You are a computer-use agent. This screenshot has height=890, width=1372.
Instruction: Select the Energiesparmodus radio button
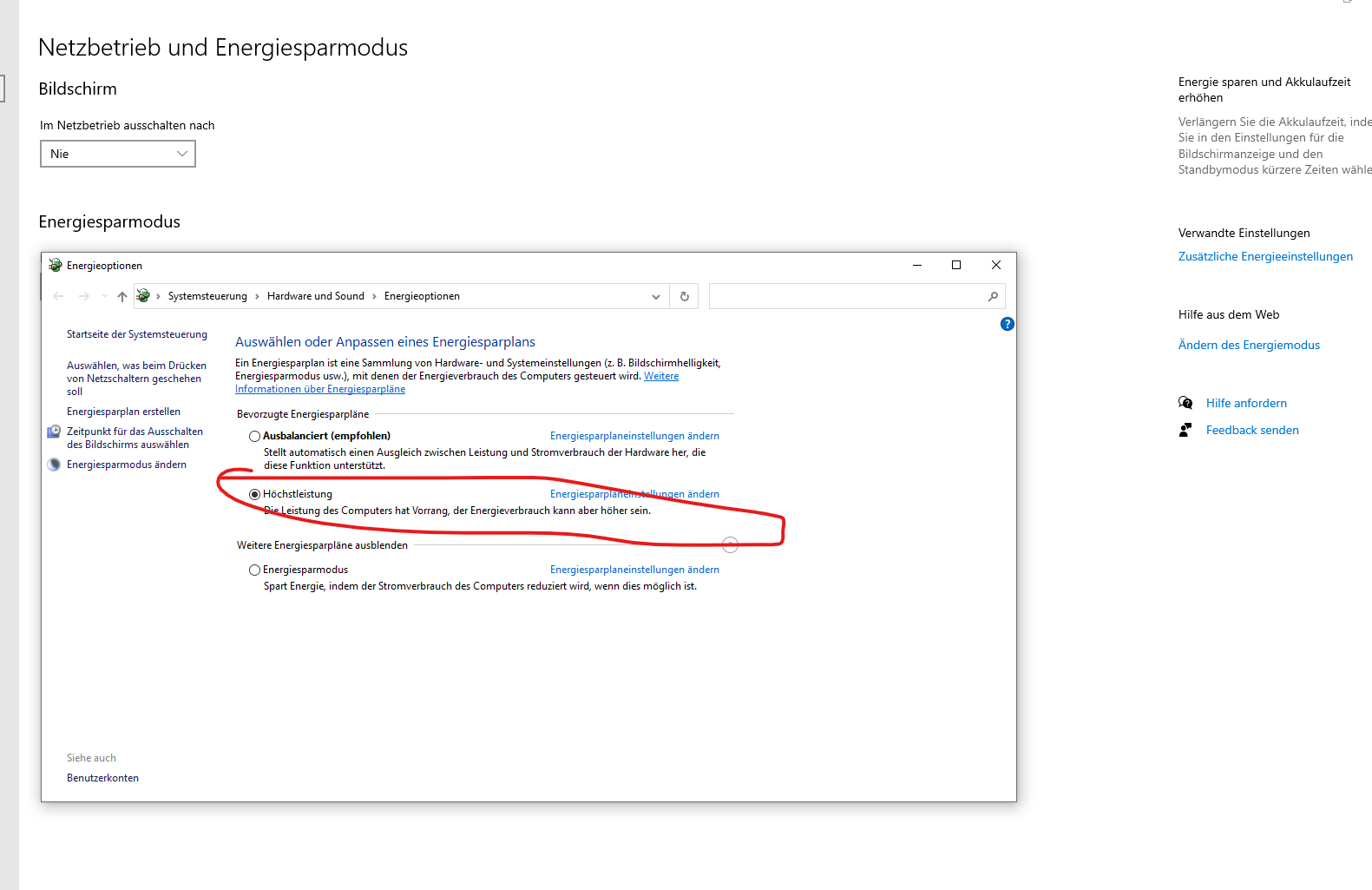254,570
